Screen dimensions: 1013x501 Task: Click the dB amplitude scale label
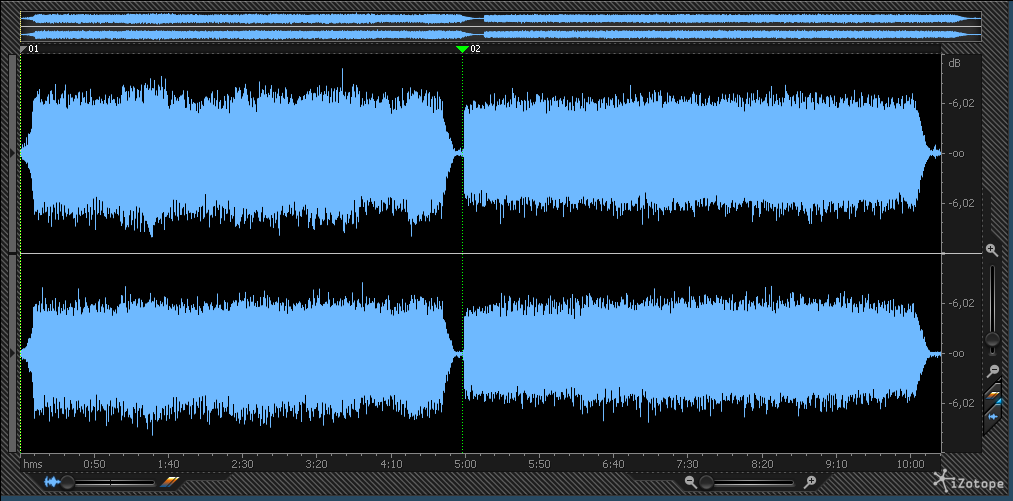(x=954, y=63)
